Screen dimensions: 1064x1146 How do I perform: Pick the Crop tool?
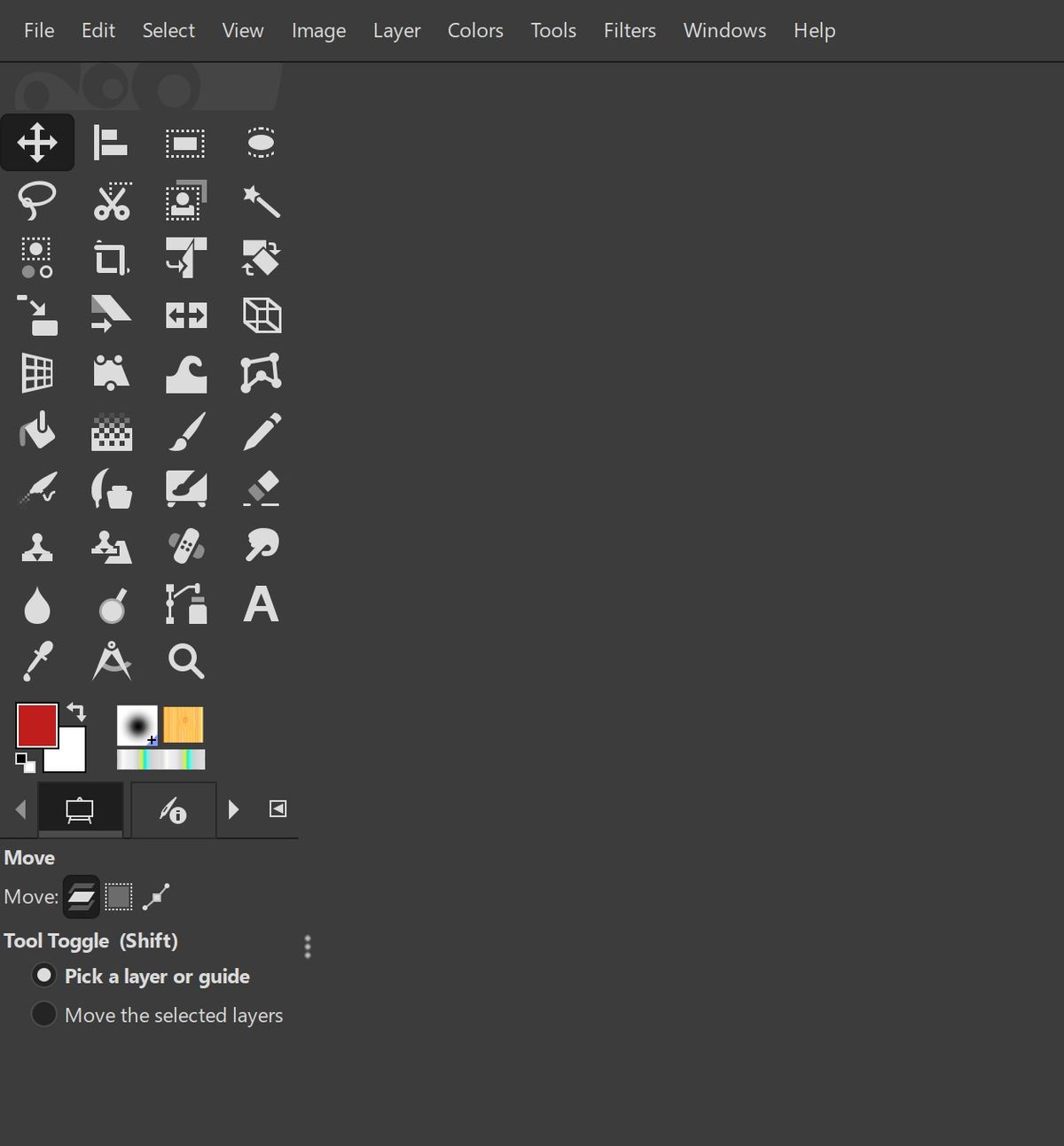click(x=112, y=258)
